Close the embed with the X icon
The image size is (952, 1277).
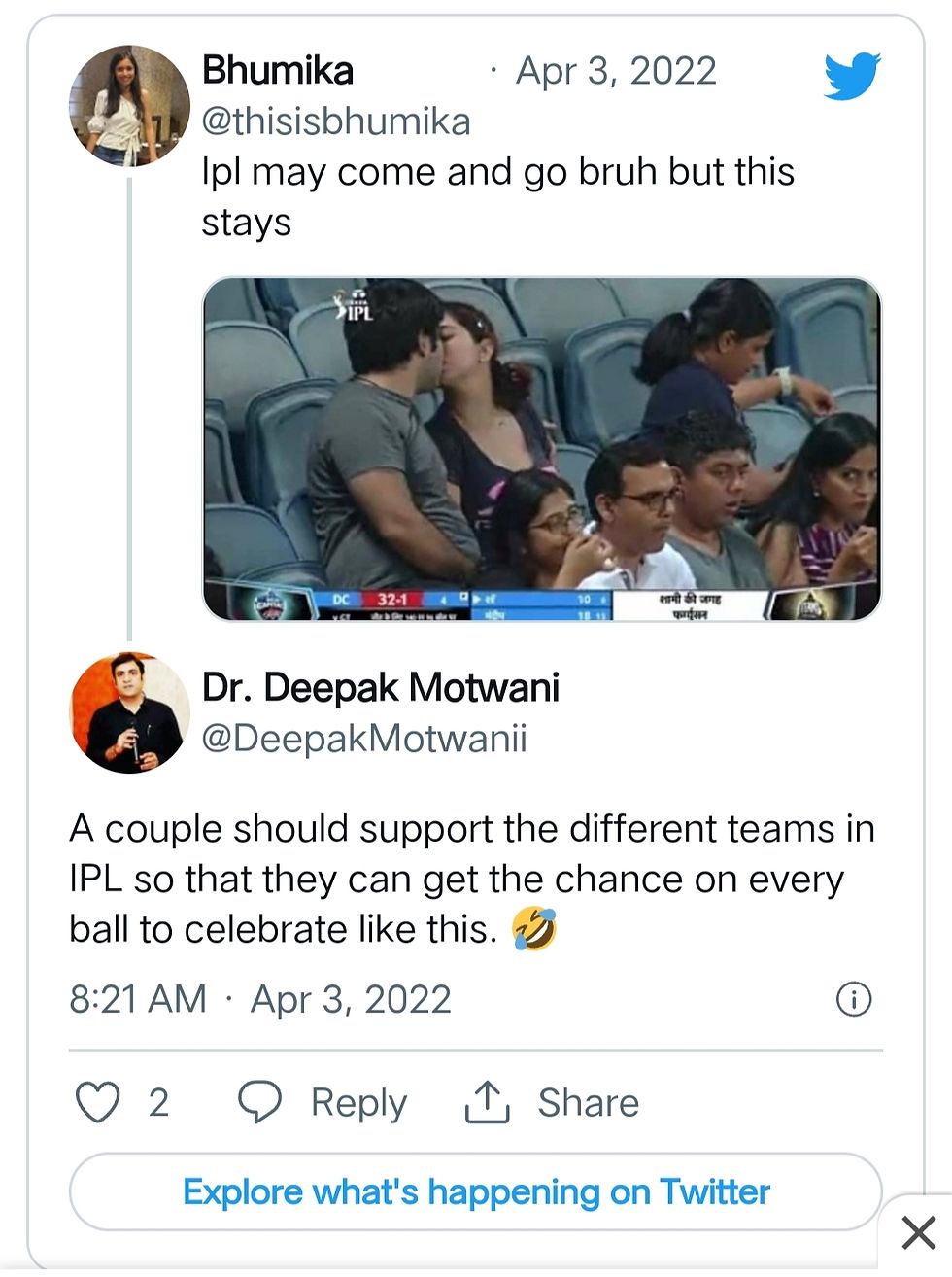[x=918, y=1232]
